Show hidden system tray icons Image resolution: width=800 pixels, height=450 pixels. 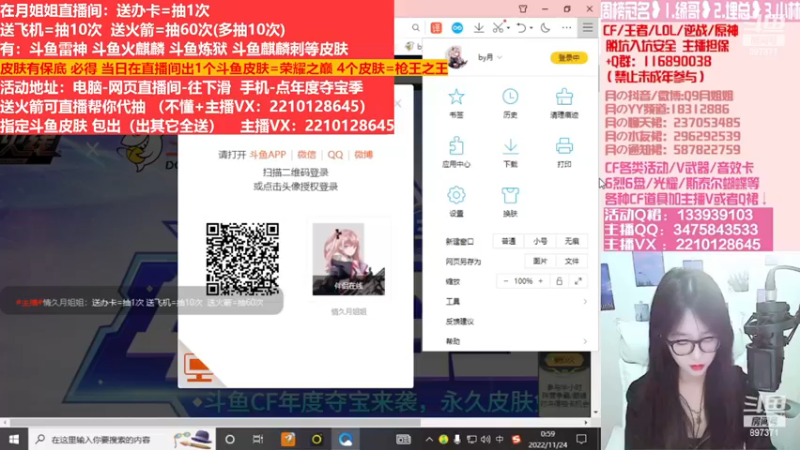coord(429,439)
